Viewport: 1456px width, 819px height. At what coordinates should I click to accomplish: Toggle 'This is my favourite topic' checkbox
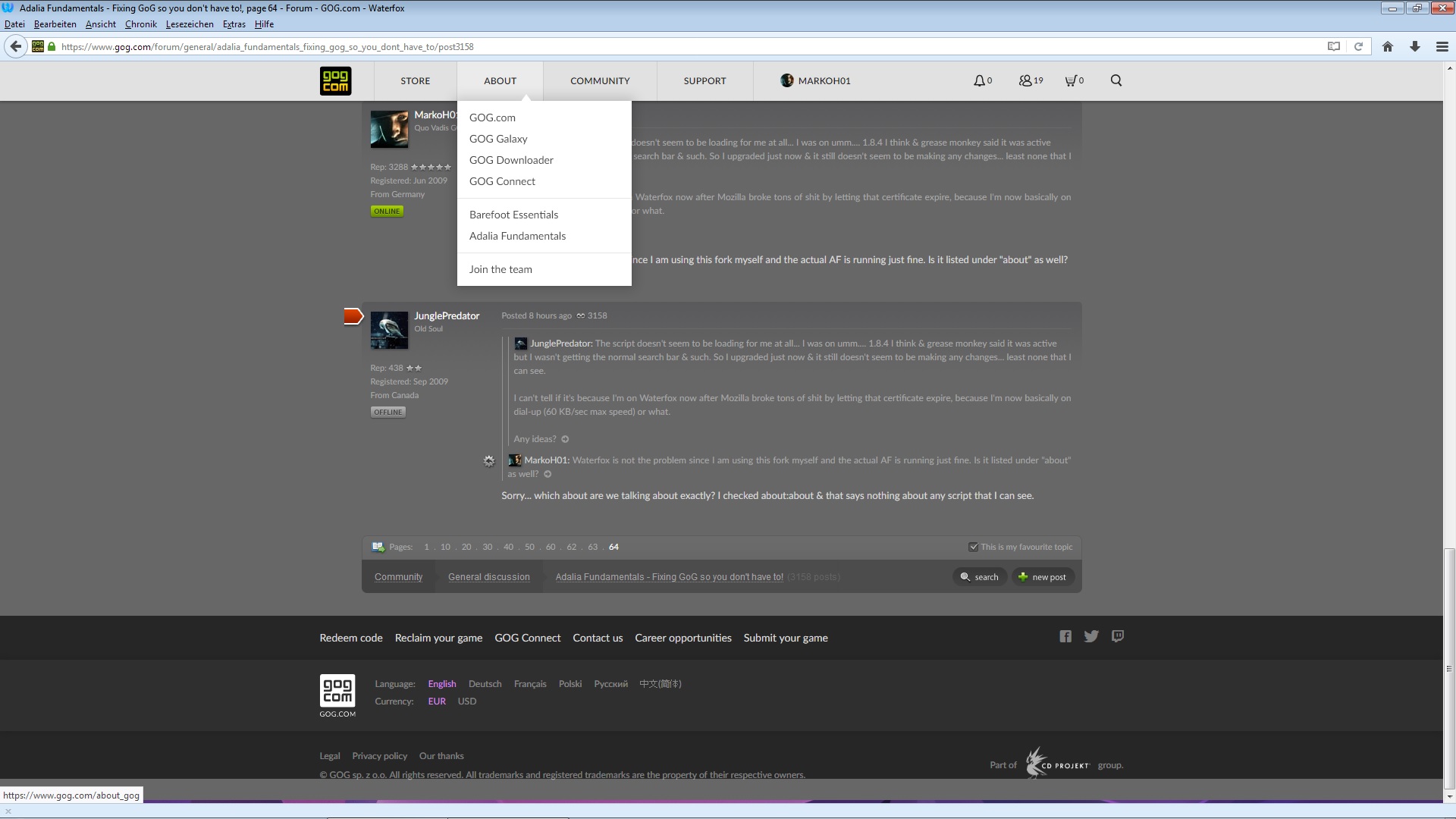point(973,547)
